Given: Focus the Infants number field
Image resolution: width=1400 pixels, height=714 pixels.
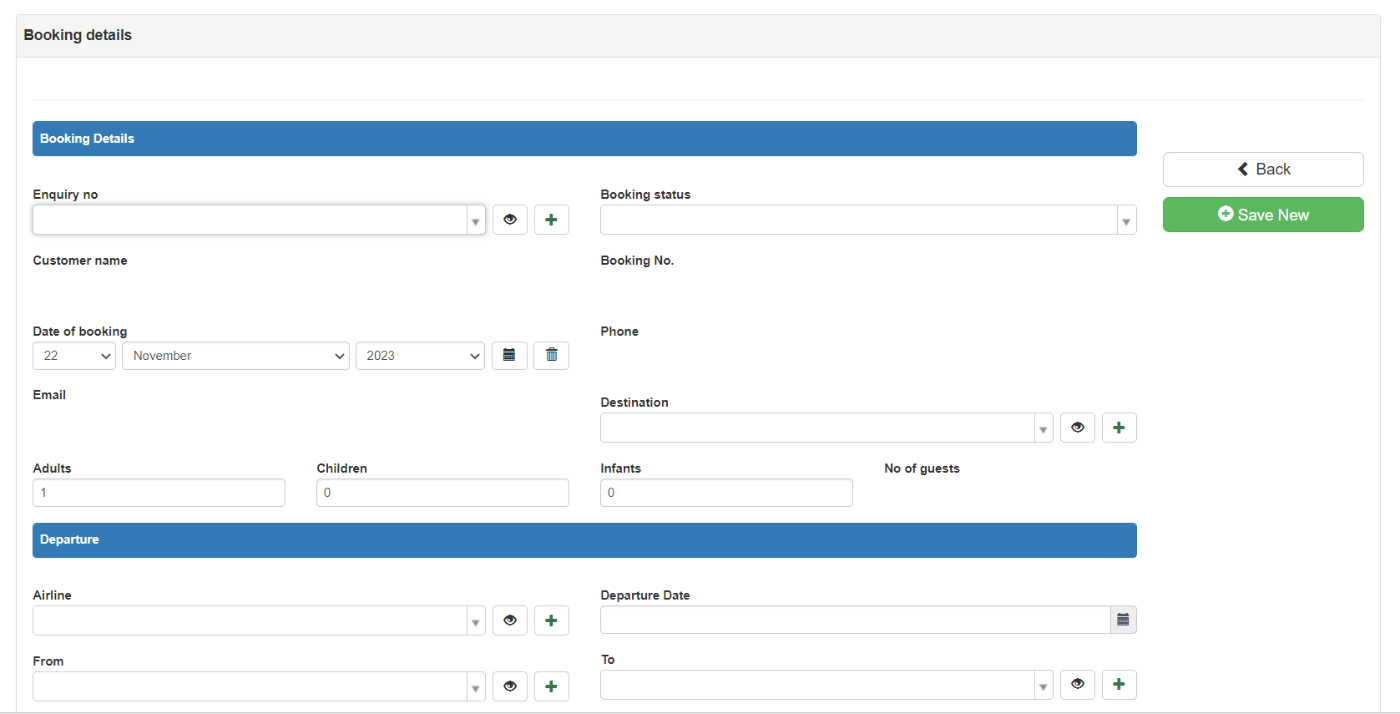Looking at the screenshot, I should click(x=726, y=493).
